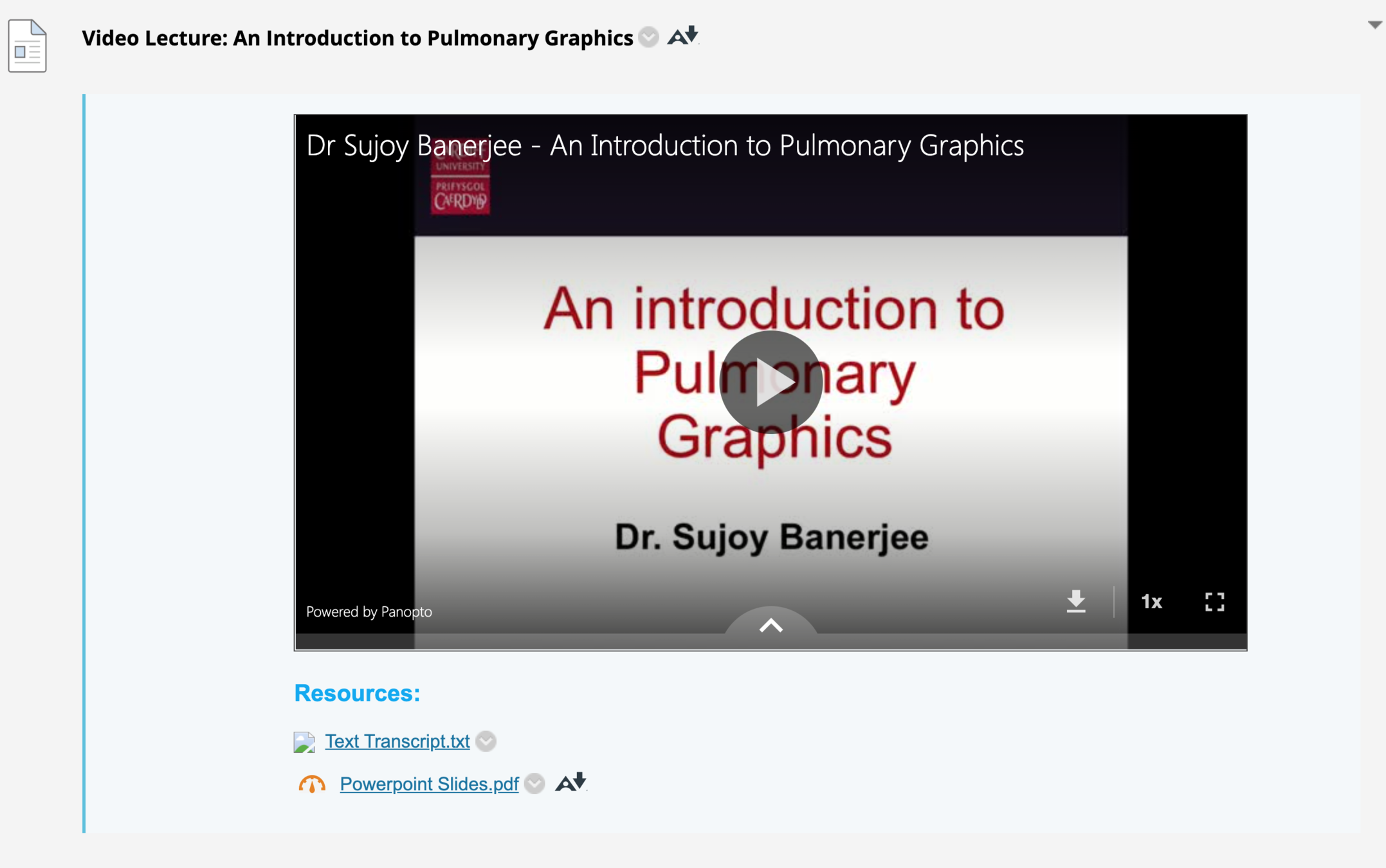Open alternative formats icon beside lecture title
The image size is (1386, 868).
682,36
